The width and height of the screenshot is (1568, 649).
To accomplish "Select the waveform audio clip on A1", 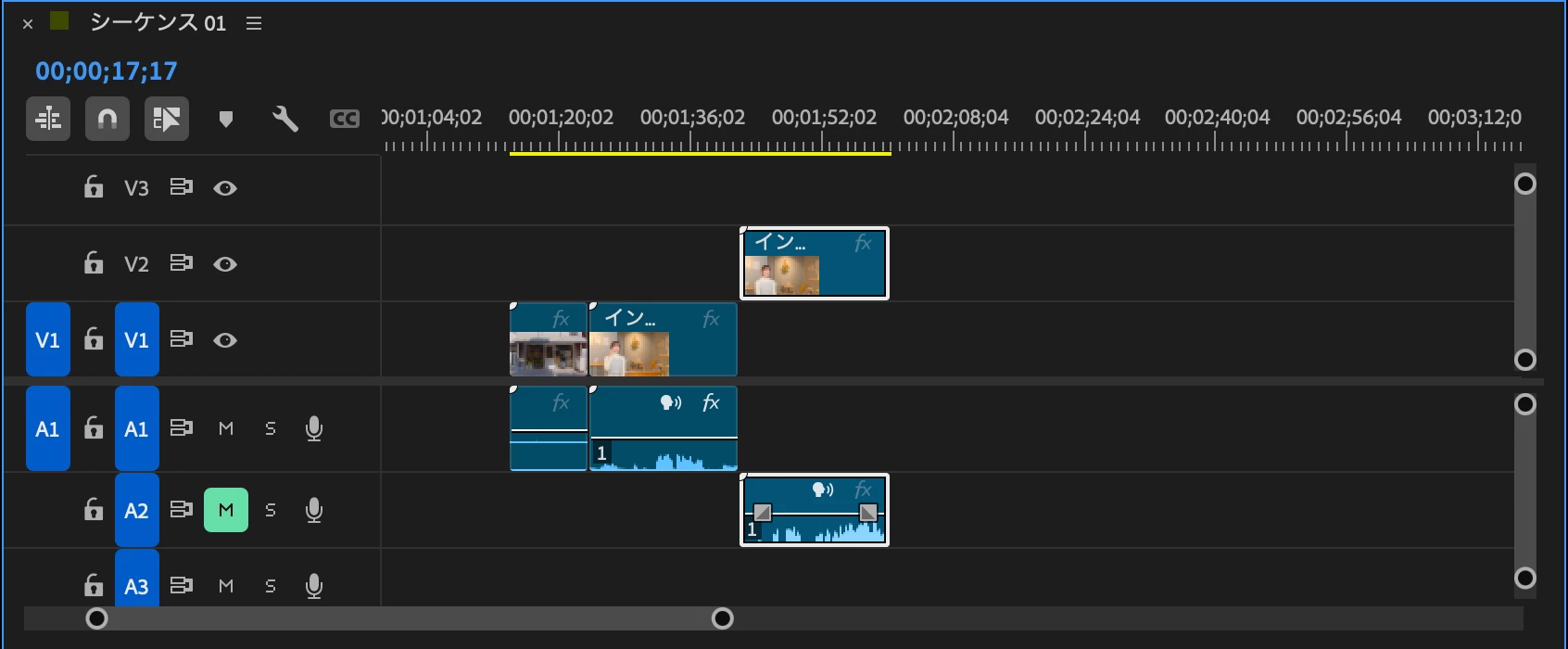I will coord(664,428).
